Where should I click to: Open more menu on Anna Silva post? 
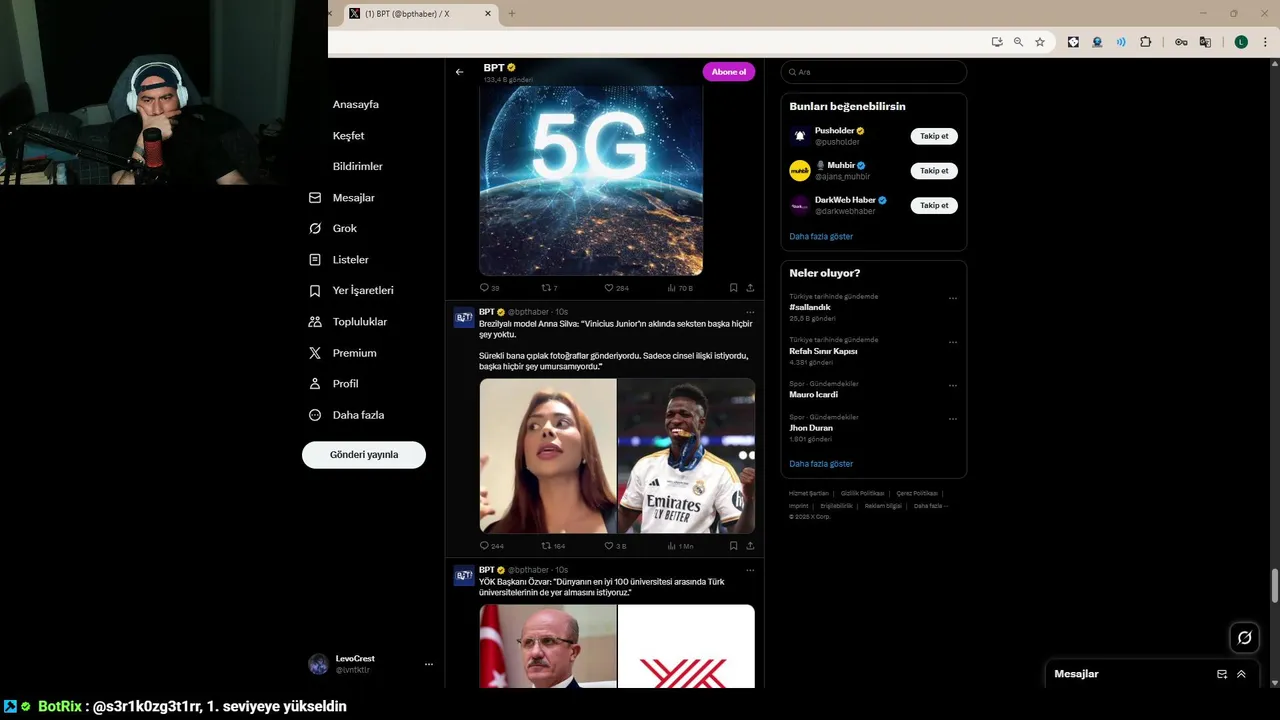[750, 313]
